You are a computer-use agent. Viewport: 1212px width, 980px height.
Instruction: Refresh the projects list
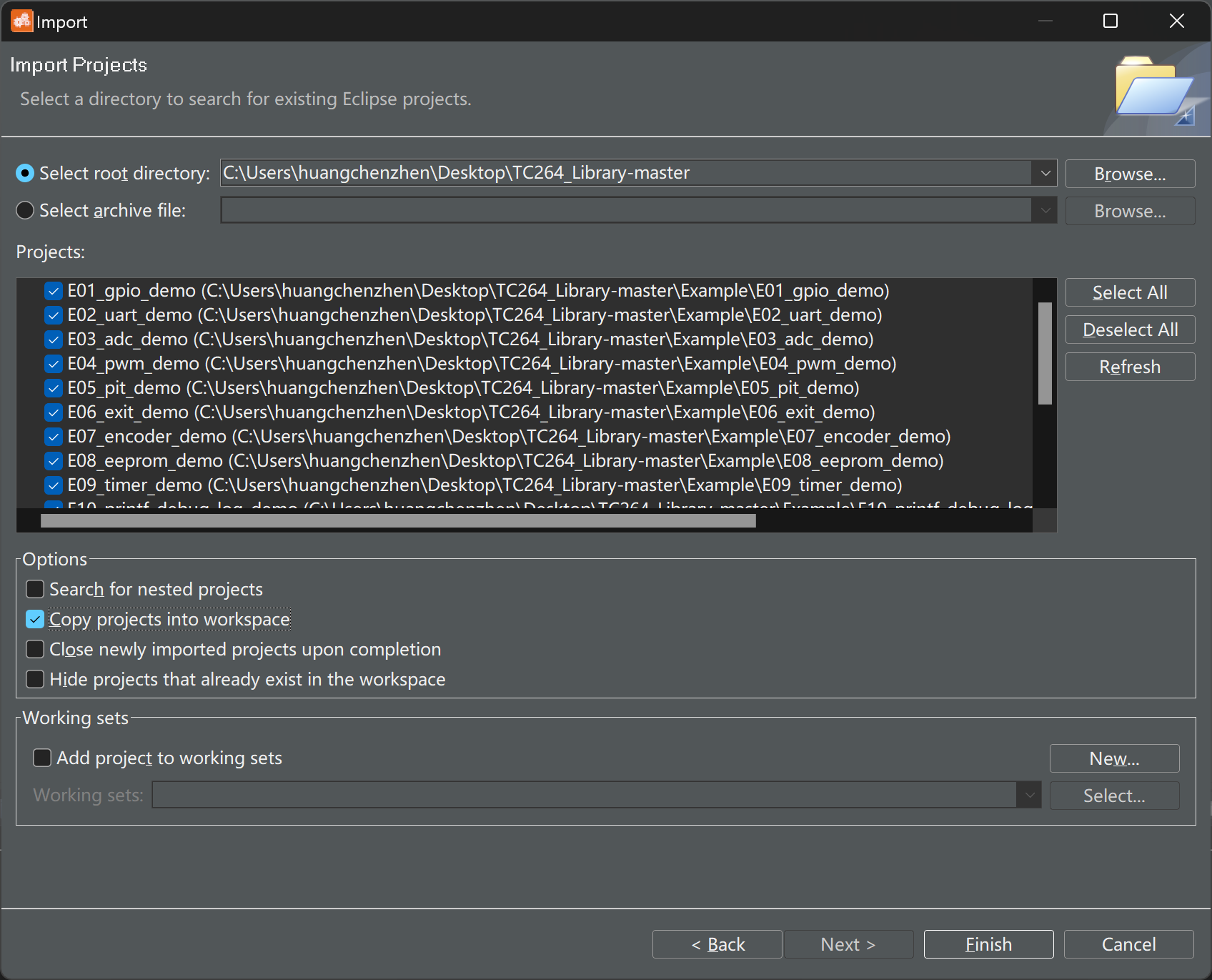coord(1130,367)
